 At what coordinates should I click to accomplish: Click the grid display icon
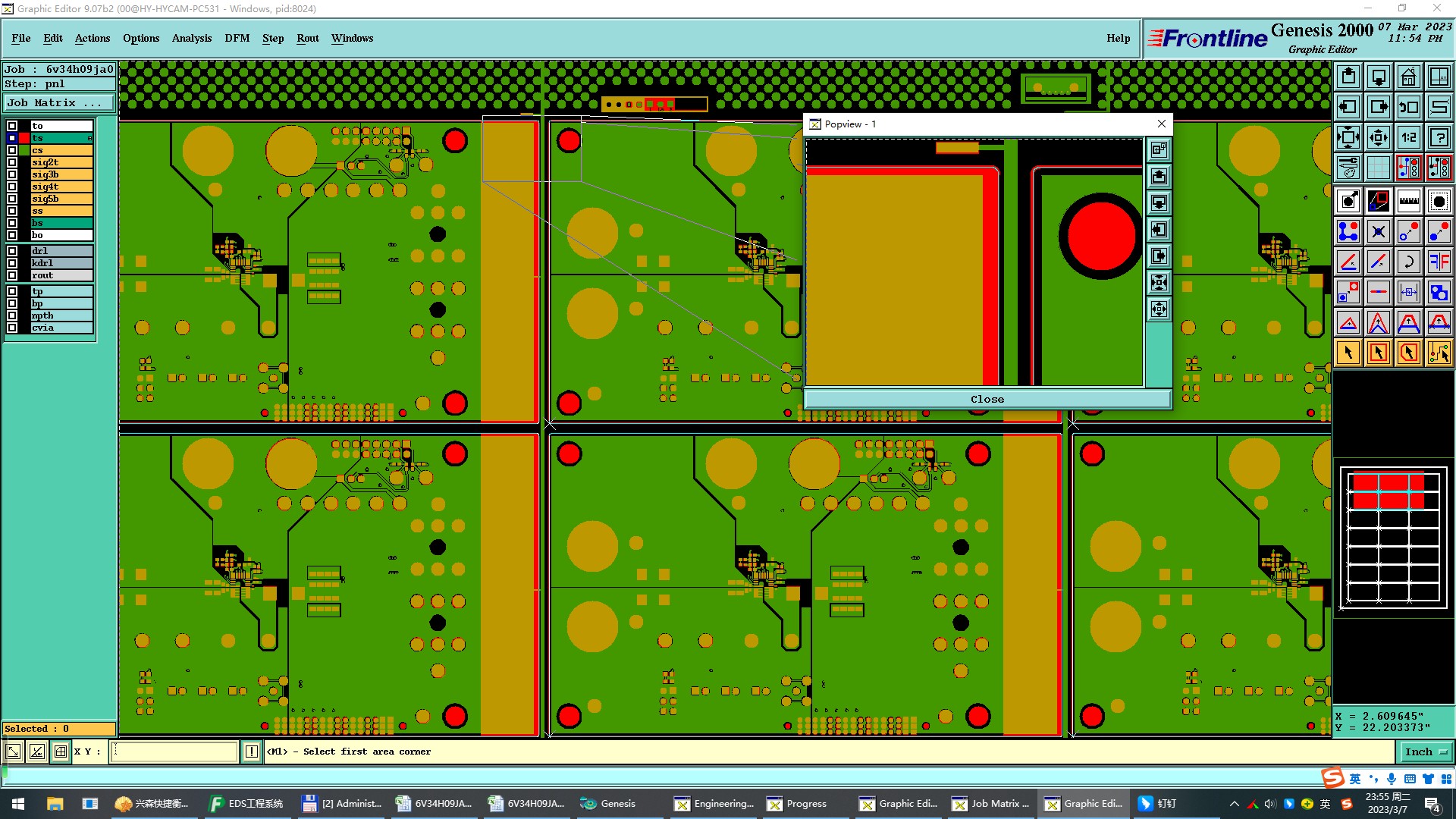click(1378, 168)
